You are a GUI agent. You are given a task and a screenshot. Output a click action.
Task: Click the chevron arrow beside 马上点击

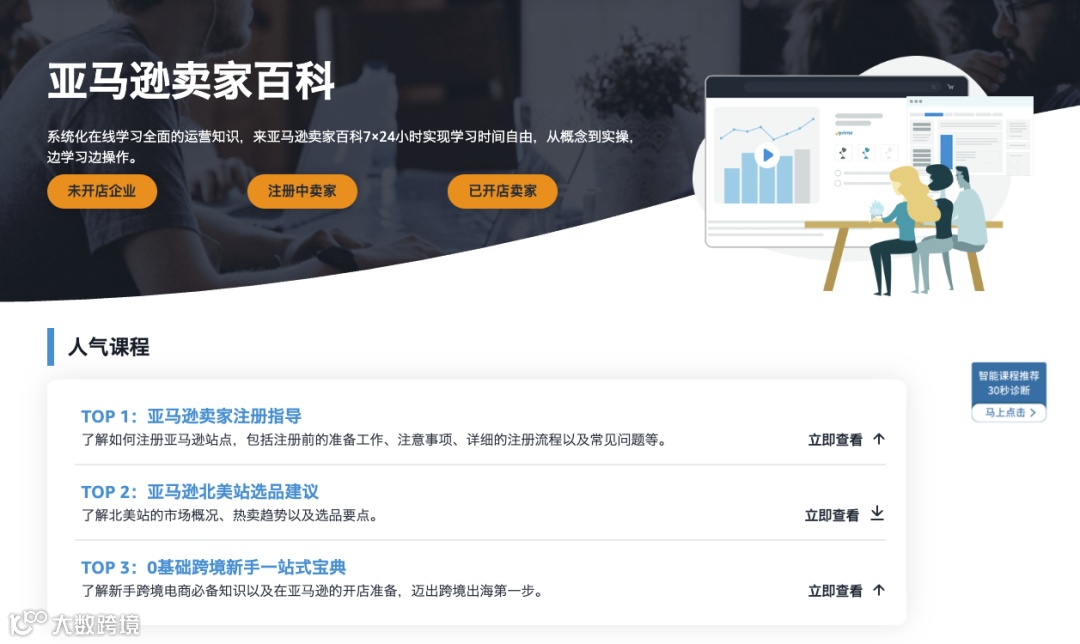(x=1032, y=413)
